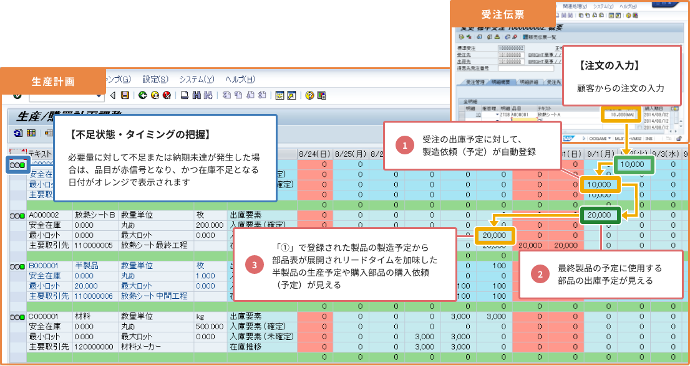Screen dimensions: 690x366
Task: Open the 設定(S) menu
Action: tap(155, 80)
